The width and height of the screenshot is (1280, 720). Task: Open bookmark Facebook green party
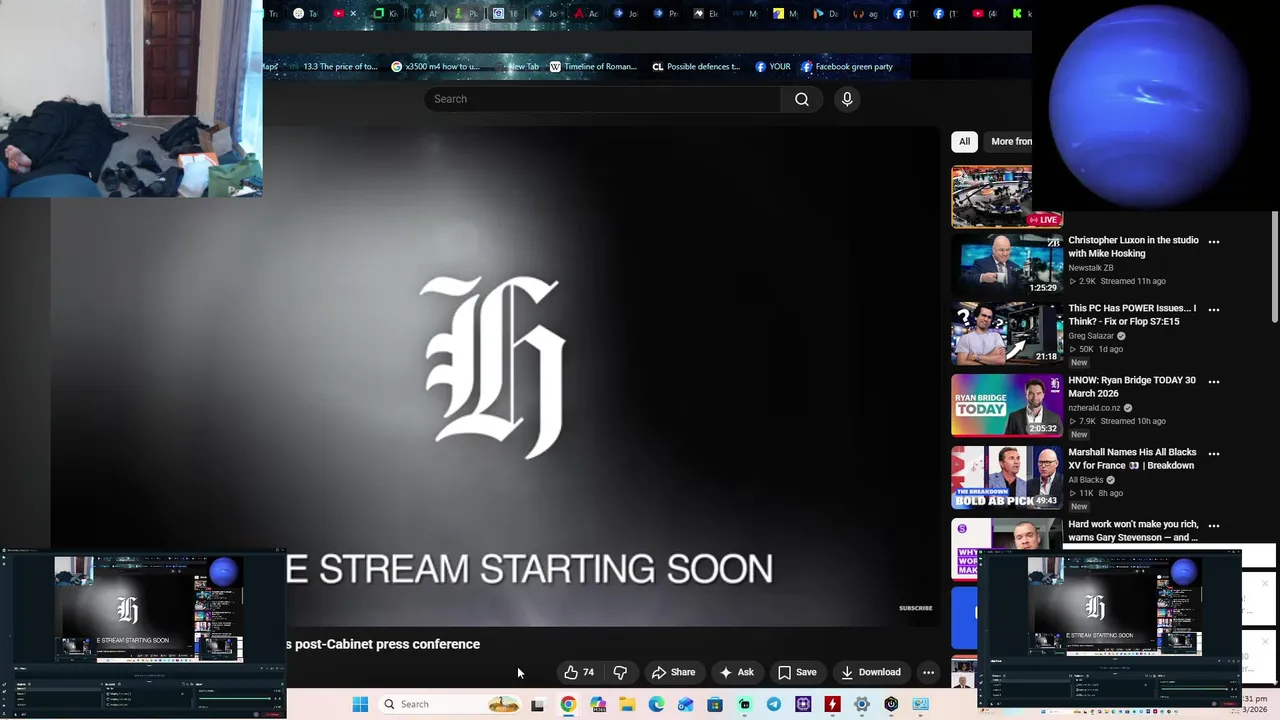847,67
